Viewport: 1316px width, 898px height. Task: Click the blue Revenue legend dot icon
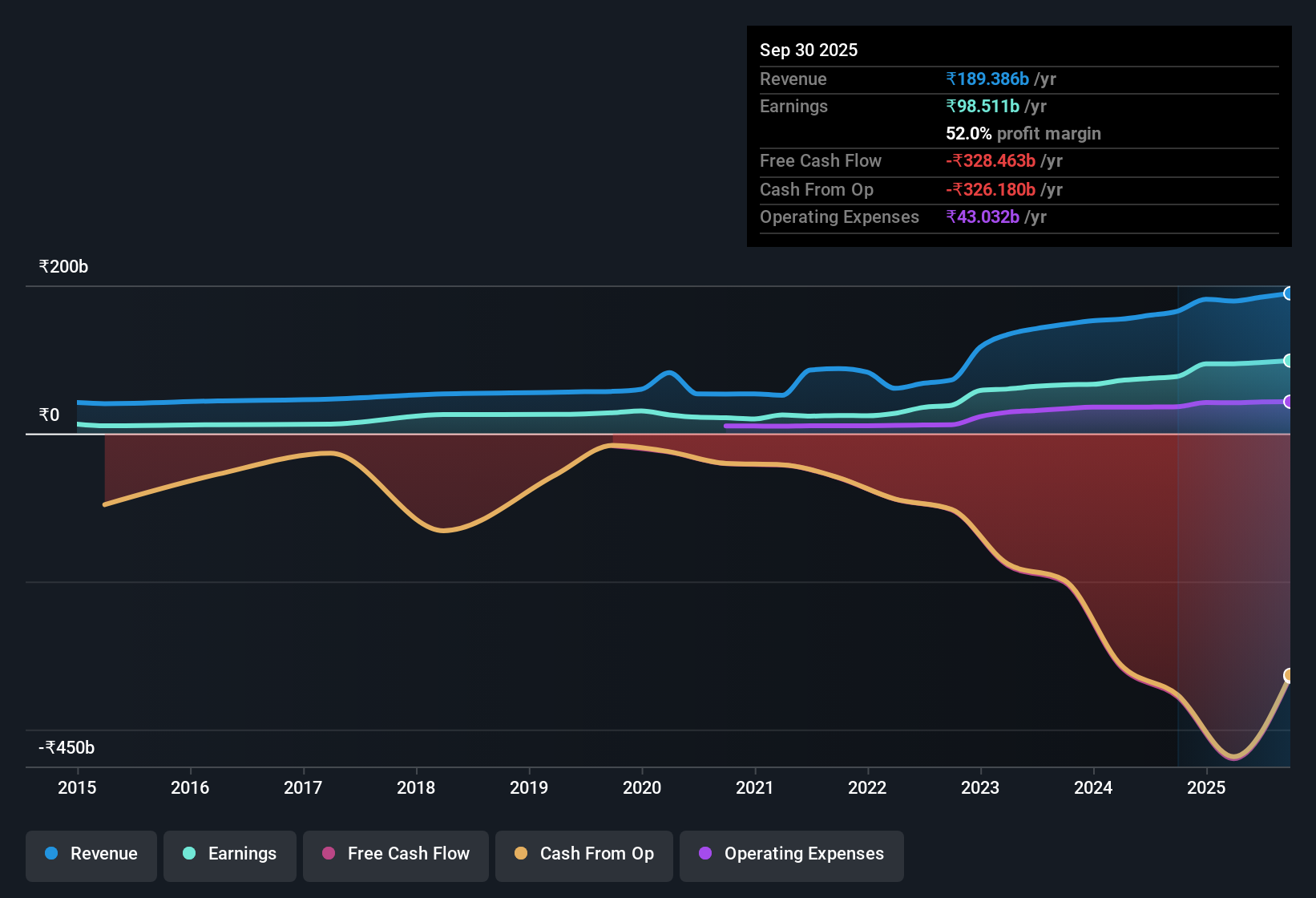tap(50, 854)
